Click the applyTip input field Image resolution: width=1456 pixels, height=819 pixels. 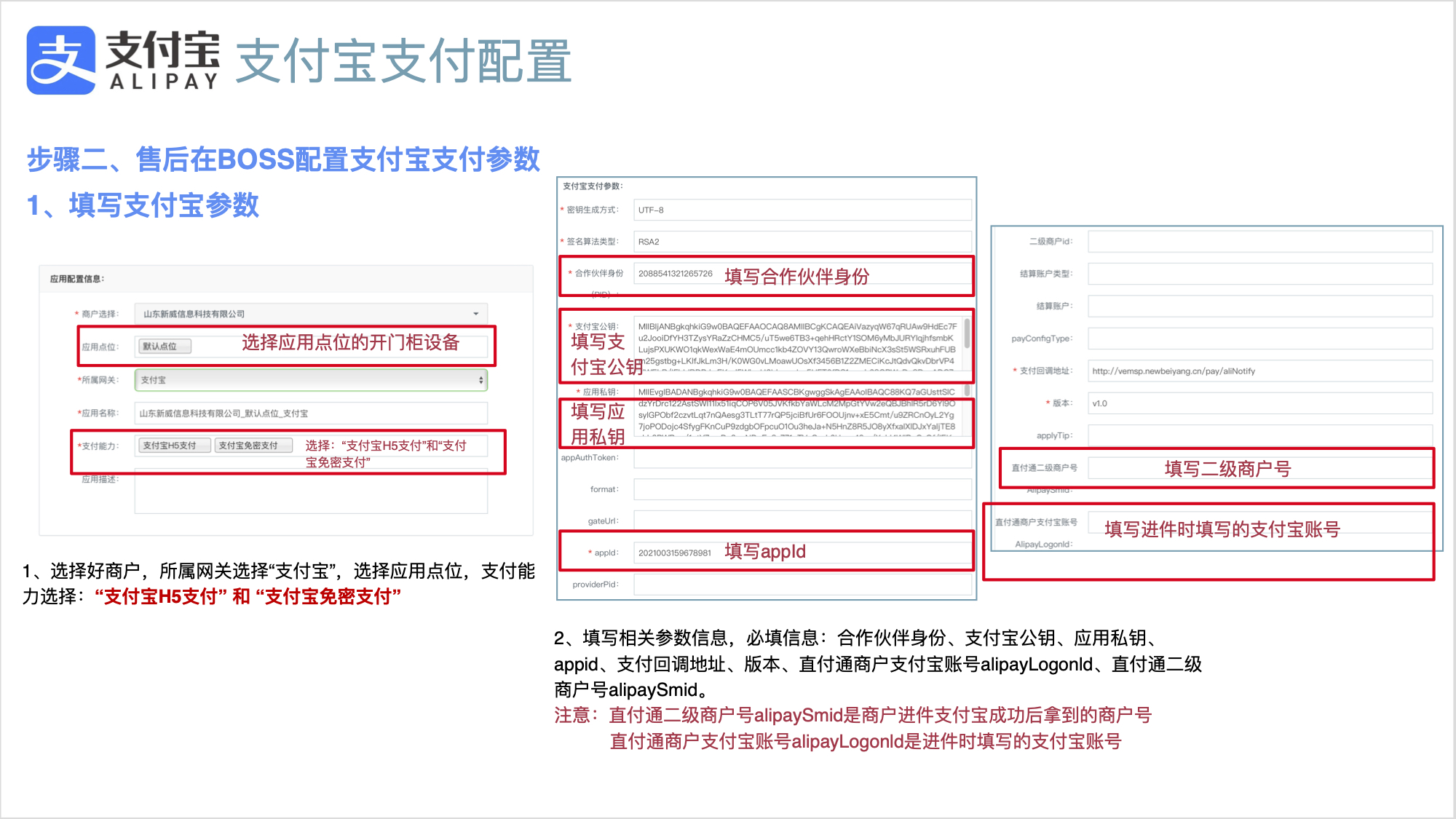[1260, 435]
